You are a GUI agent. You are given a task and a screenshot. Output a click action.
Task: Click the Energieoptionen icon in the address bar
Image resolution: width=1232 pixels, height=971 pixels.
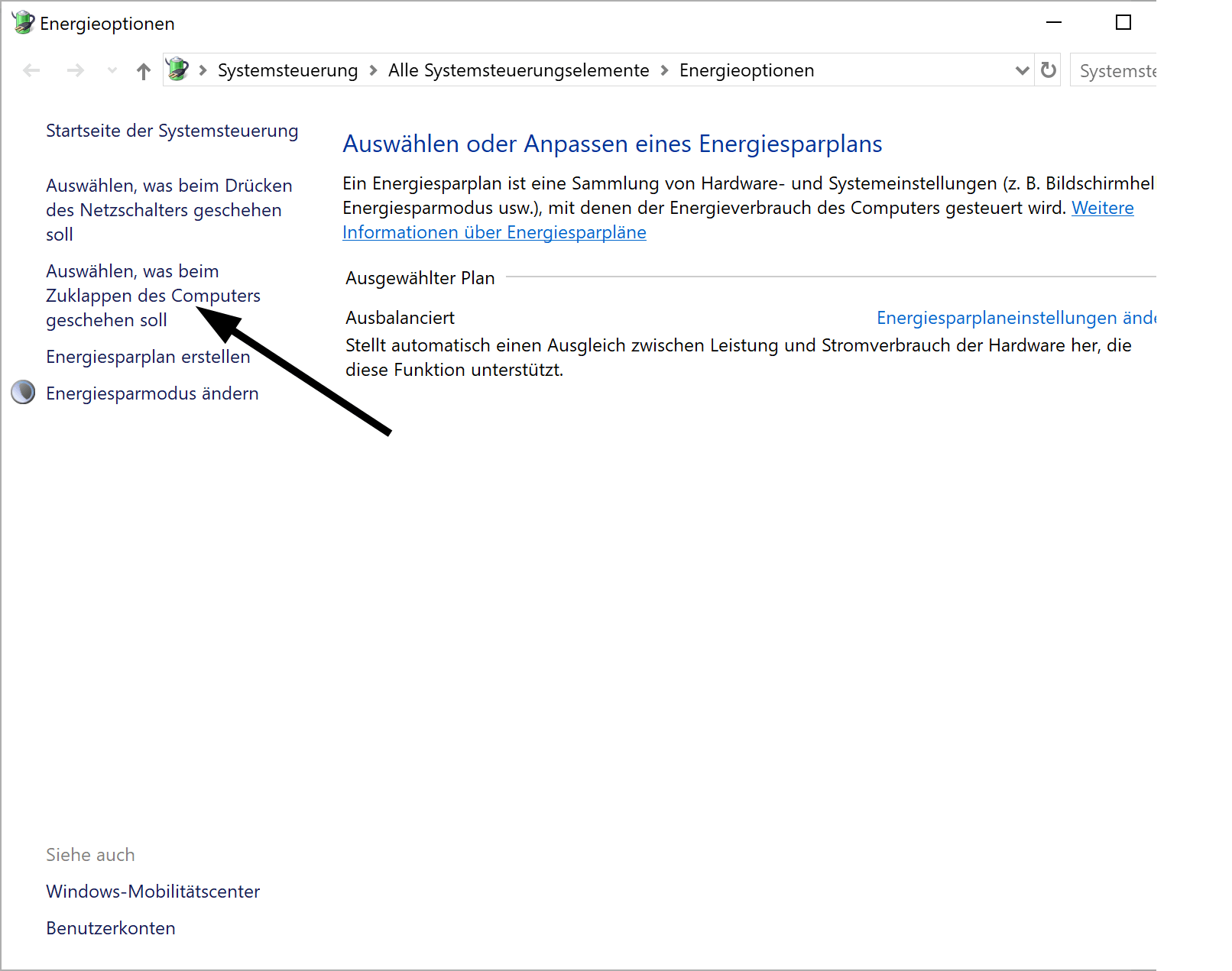[178, 70]
